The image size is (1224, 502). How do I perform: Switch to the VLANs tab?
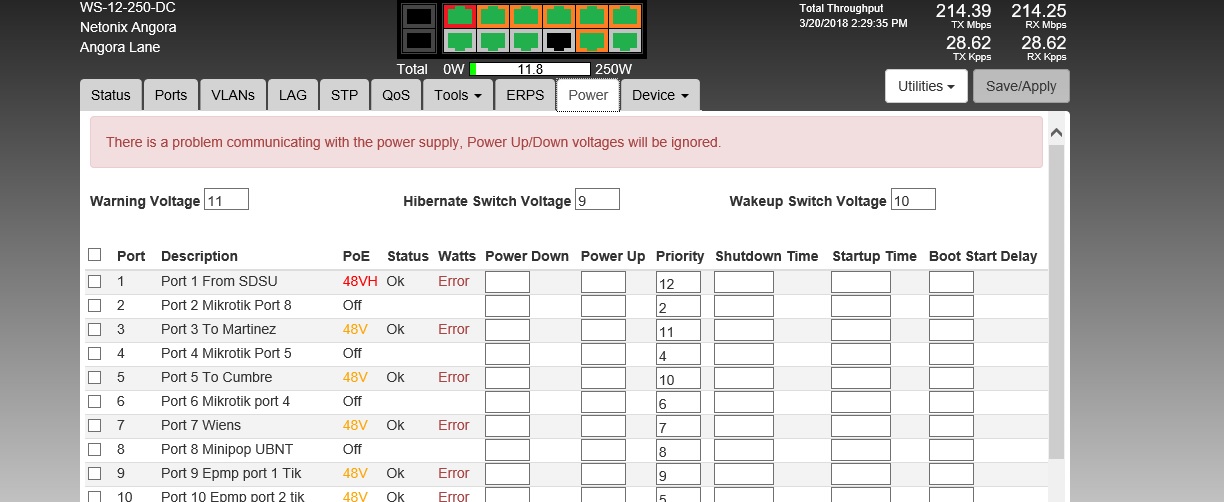tap(232, 95)
